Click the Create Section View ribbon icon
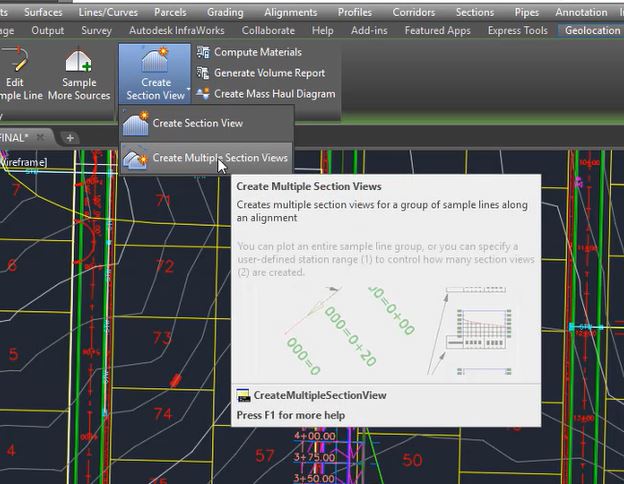Screen dimensions: 624x484 click(x=154, y=60)
